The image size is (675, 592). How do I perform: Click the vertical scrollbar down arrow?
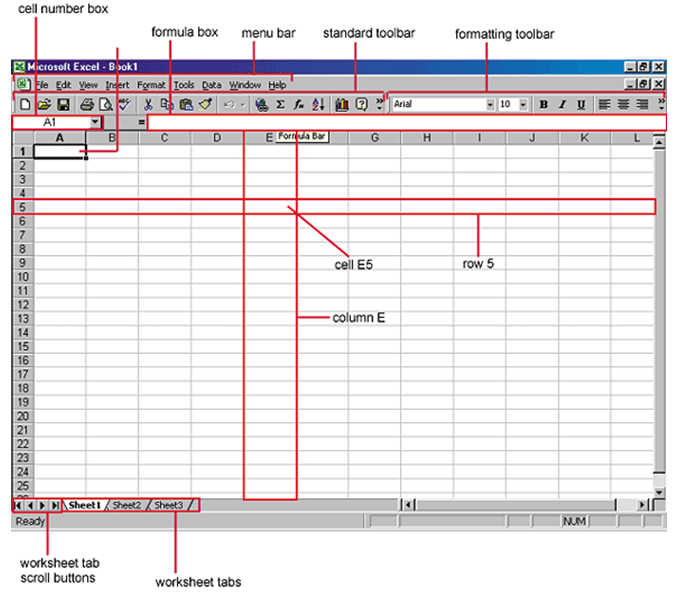pos(659,493)
